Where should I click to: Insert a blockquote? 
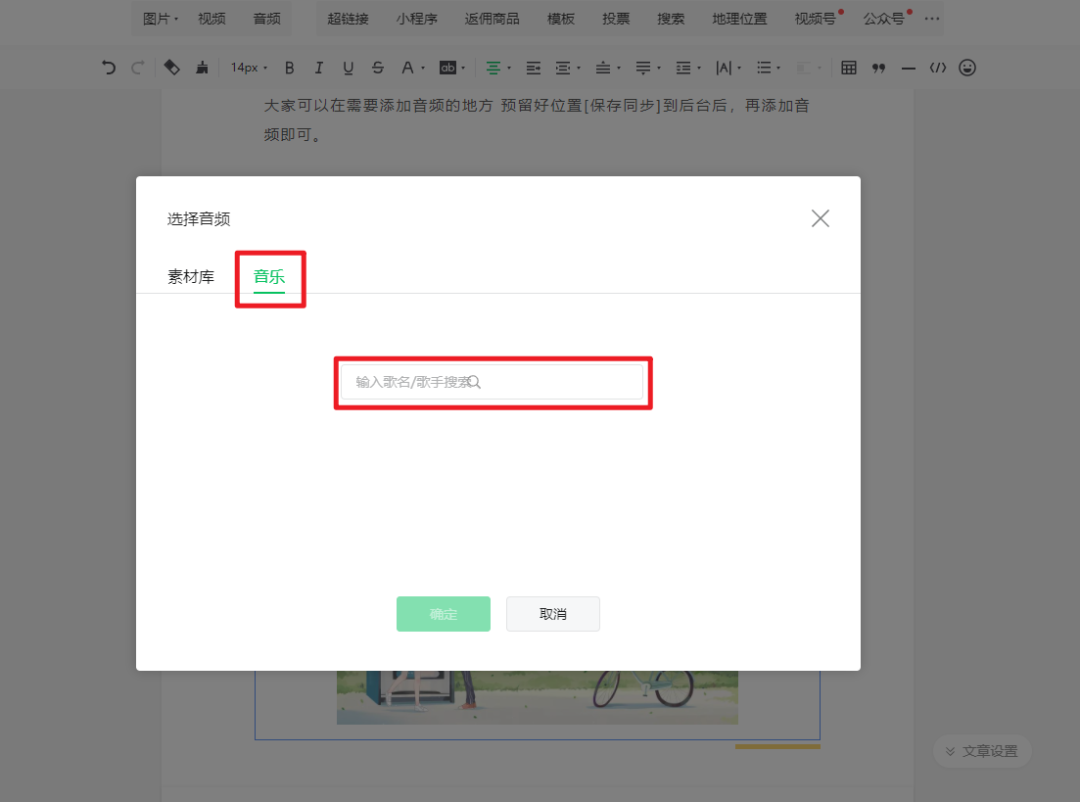point(878,68)
